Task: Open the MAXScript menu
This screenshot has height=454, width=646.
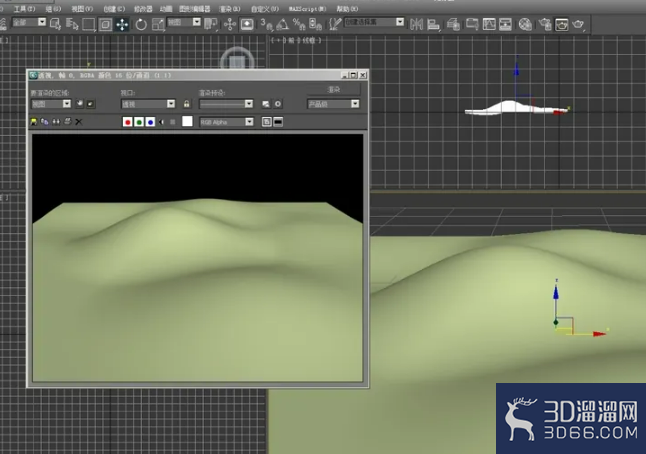Action: tap(307, 9)
